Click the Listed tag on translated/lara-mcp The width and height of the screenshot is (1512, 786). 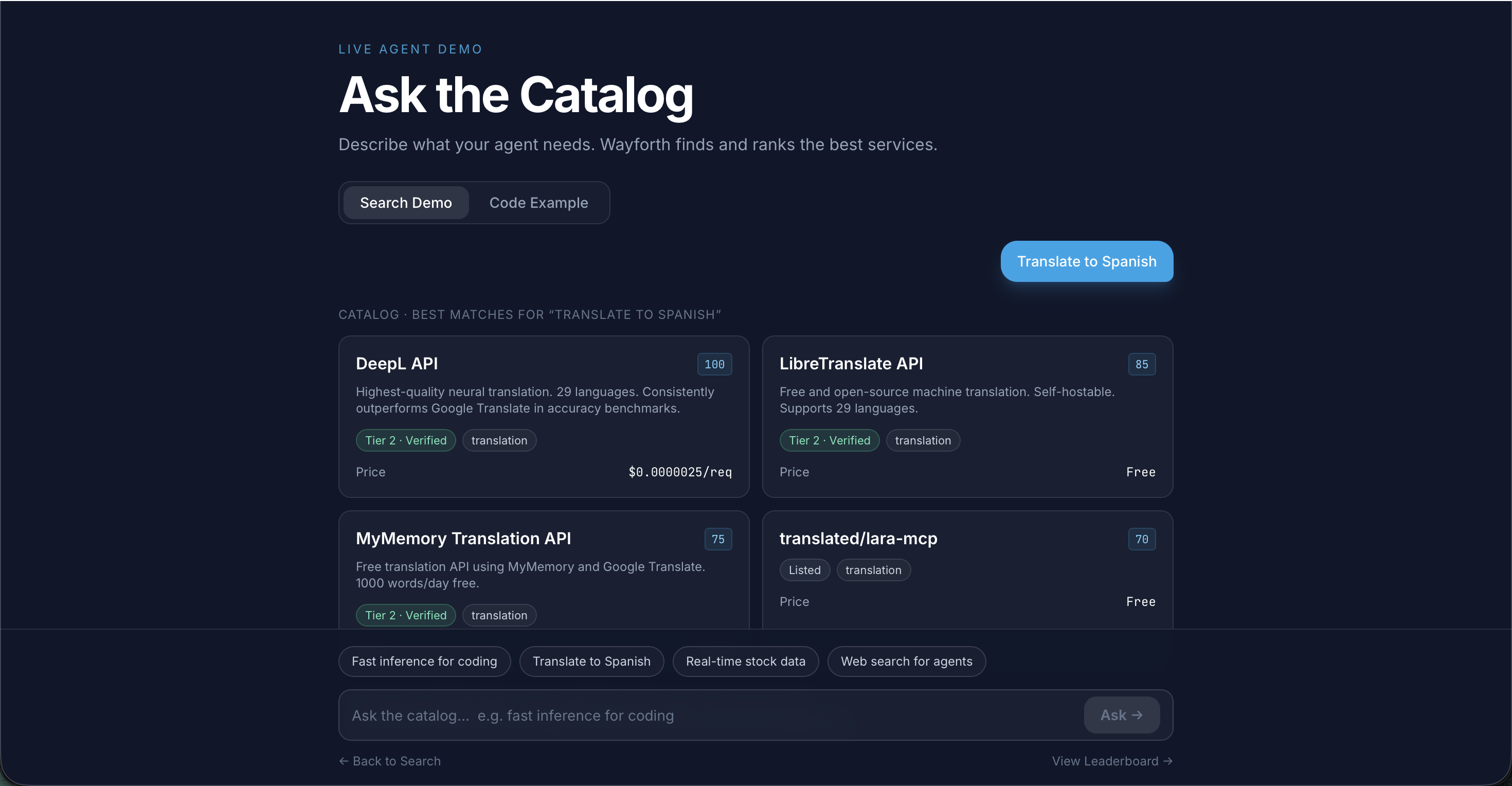pos(804,570)
